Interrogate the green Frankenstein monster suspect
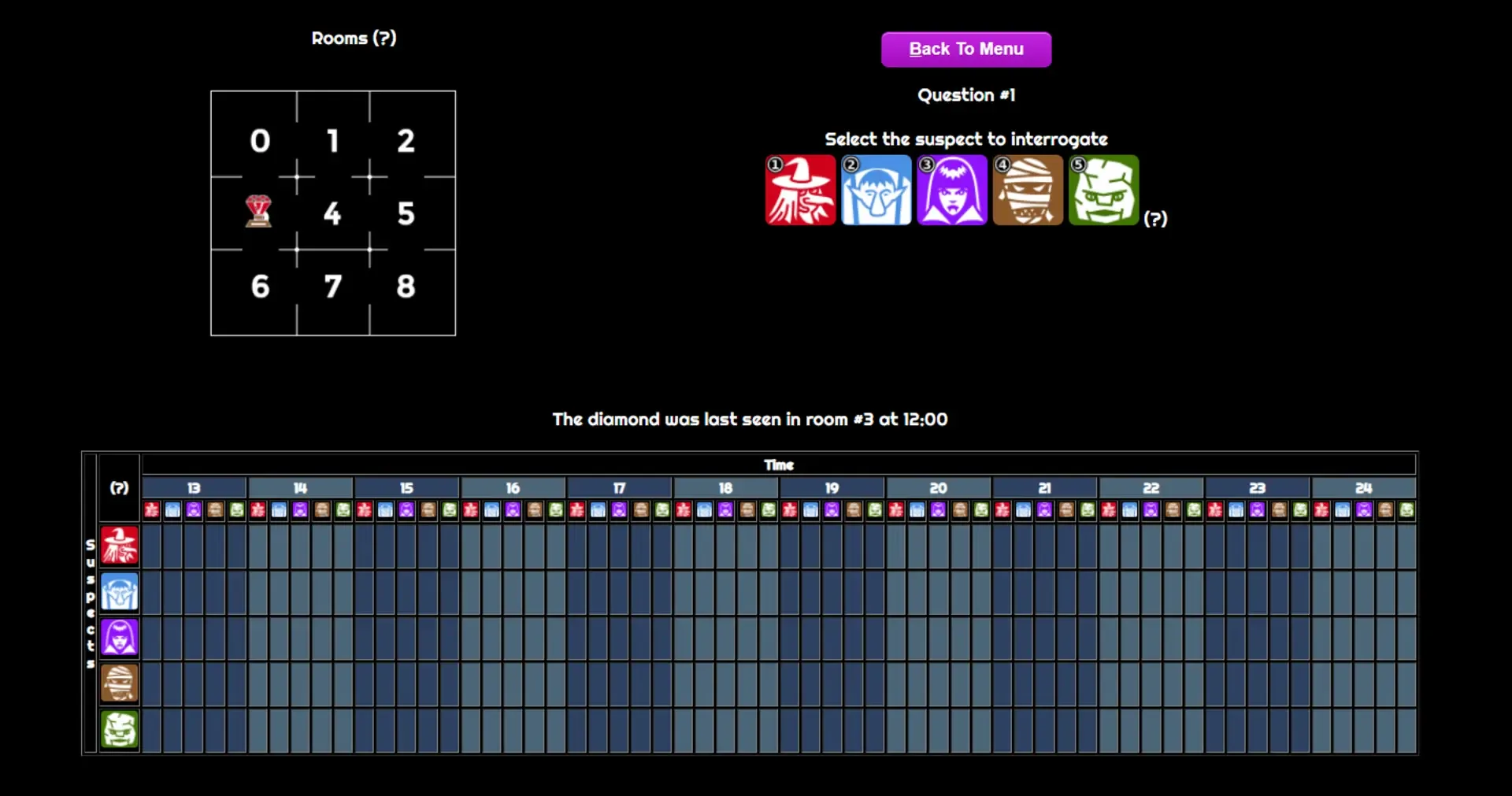The width and height of the screenshot is (1512, 796). 1103,190
